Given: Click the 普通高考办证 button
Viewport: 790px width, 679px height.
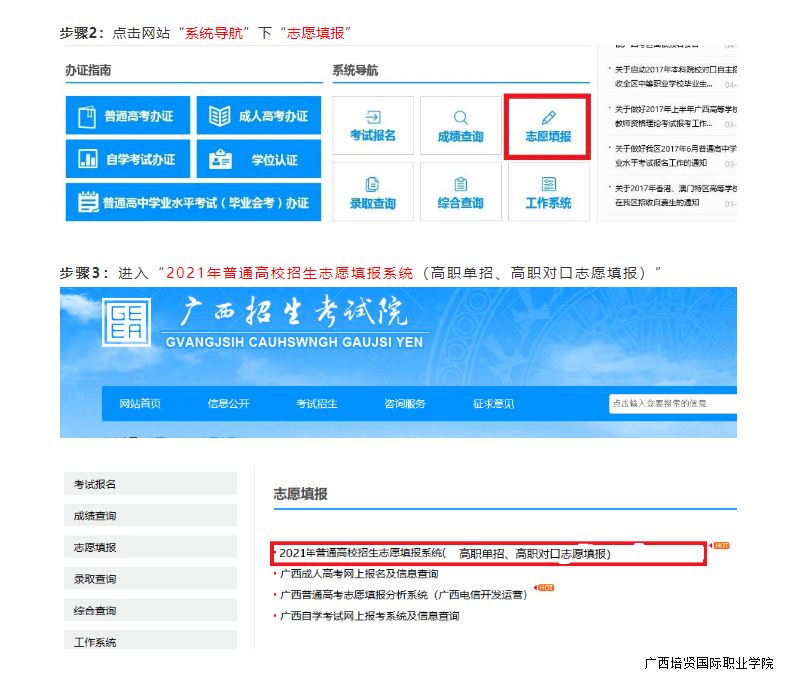Looking at the screenshot, I should [x=127, y=116].
